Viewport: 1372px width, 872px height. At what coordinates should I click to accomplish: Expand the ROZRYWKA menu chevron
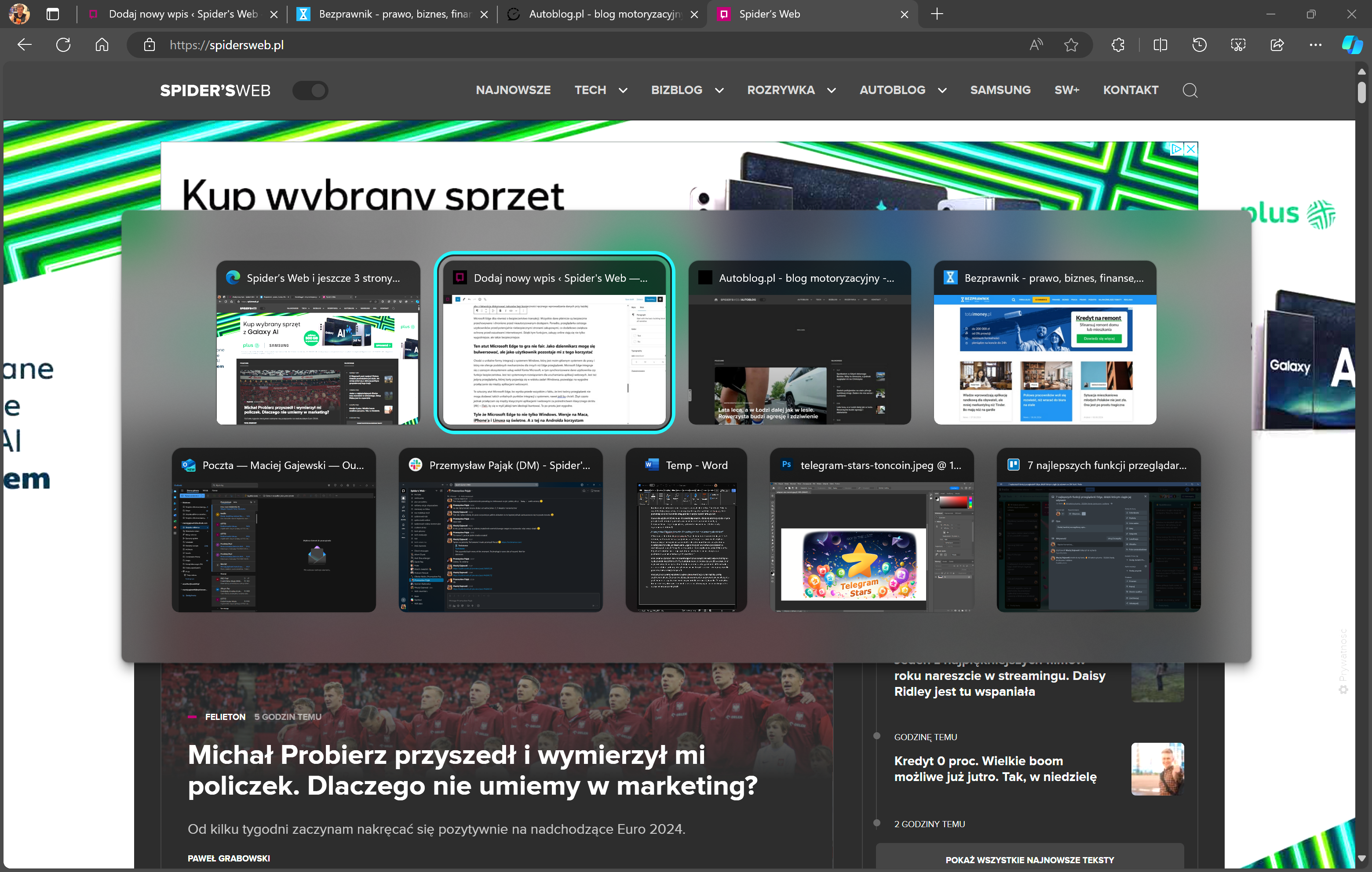click(831, 90)
